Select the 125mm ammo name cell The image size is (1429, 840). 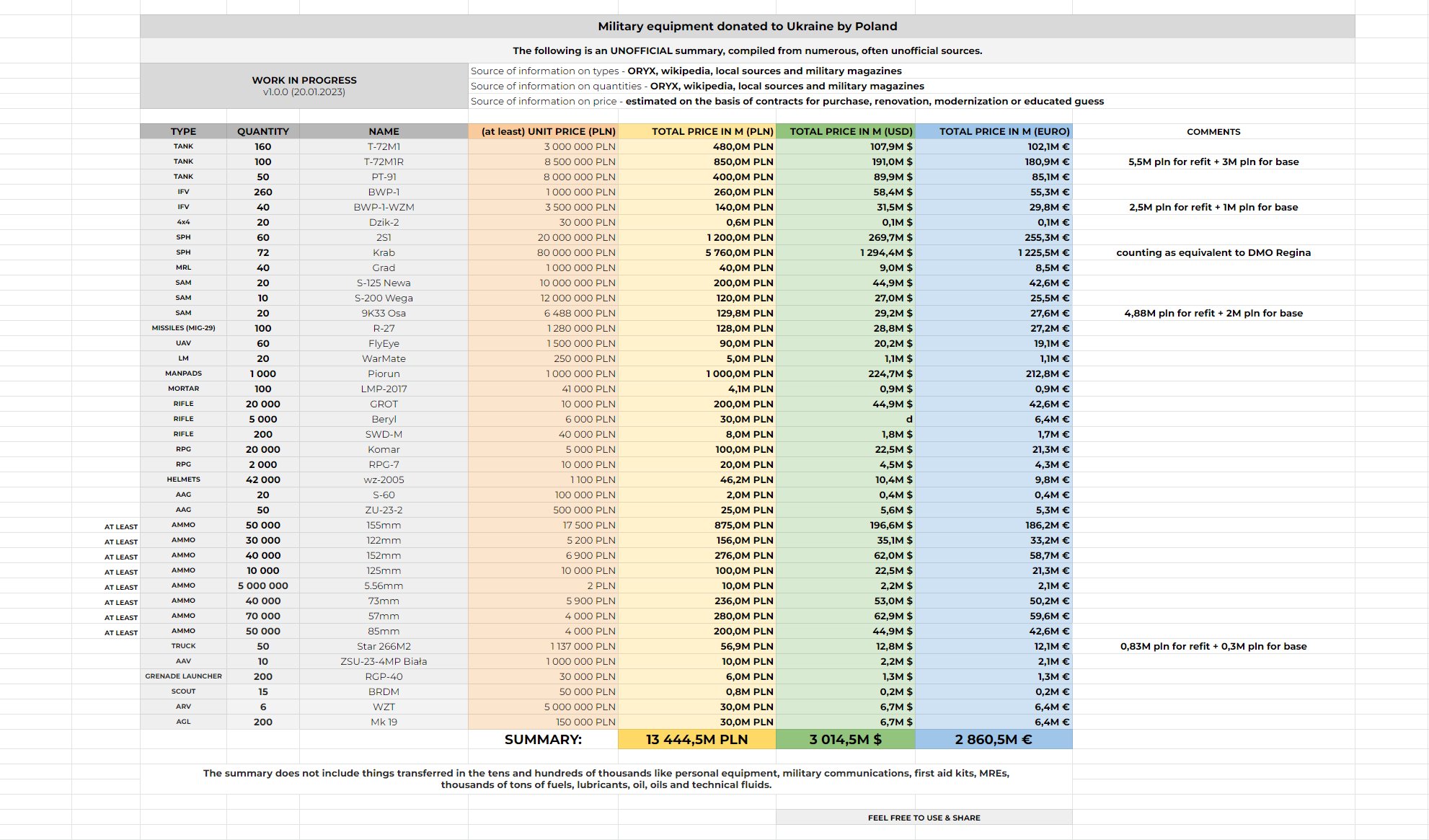tap(384, 570)
